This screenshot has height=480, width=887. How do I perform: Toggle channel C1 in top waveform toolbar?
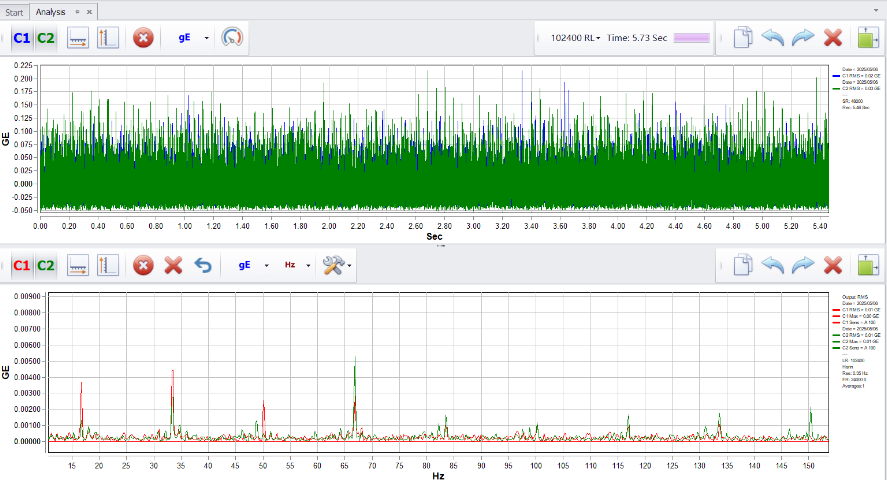coord(21,38)
